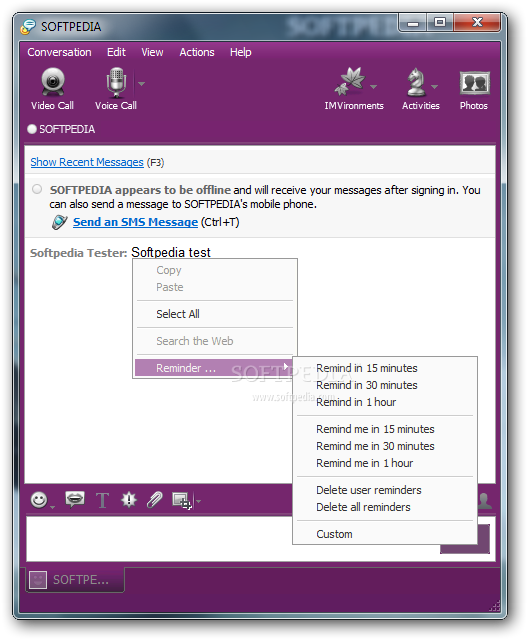Expand screen share options dropdown arrow
Screen dimensions: 528x640
(198, 501)
